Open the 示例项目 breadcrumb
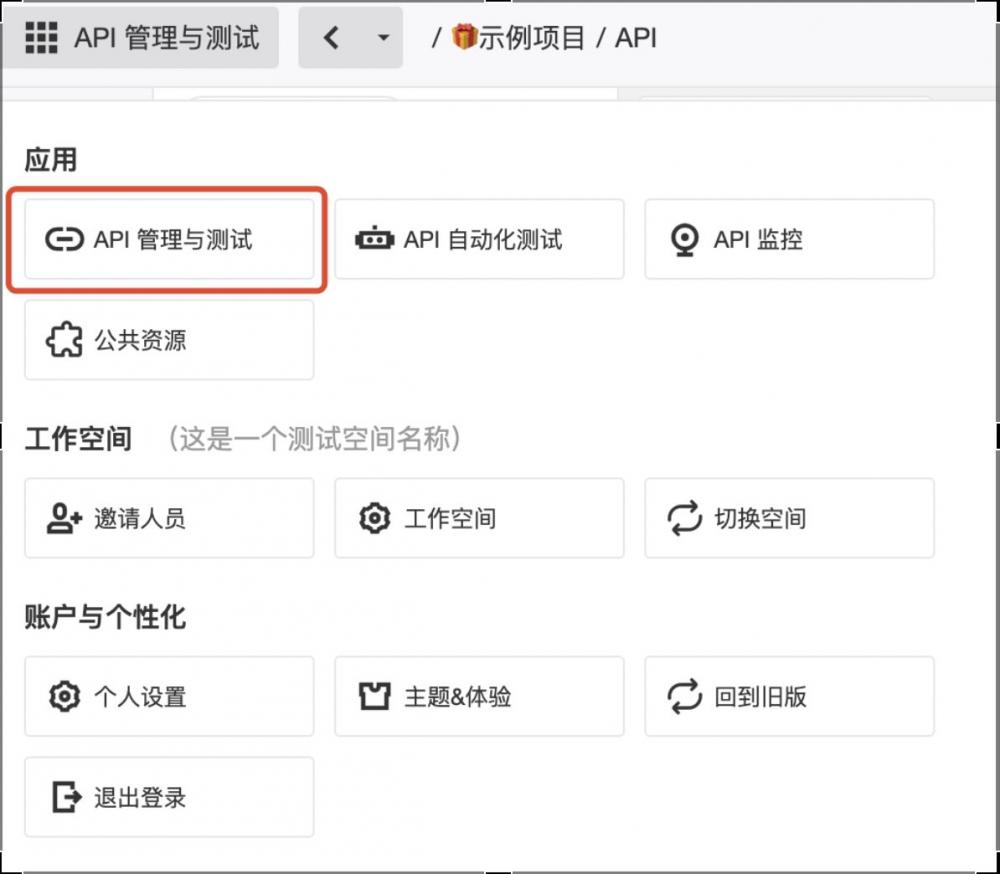 531,38
